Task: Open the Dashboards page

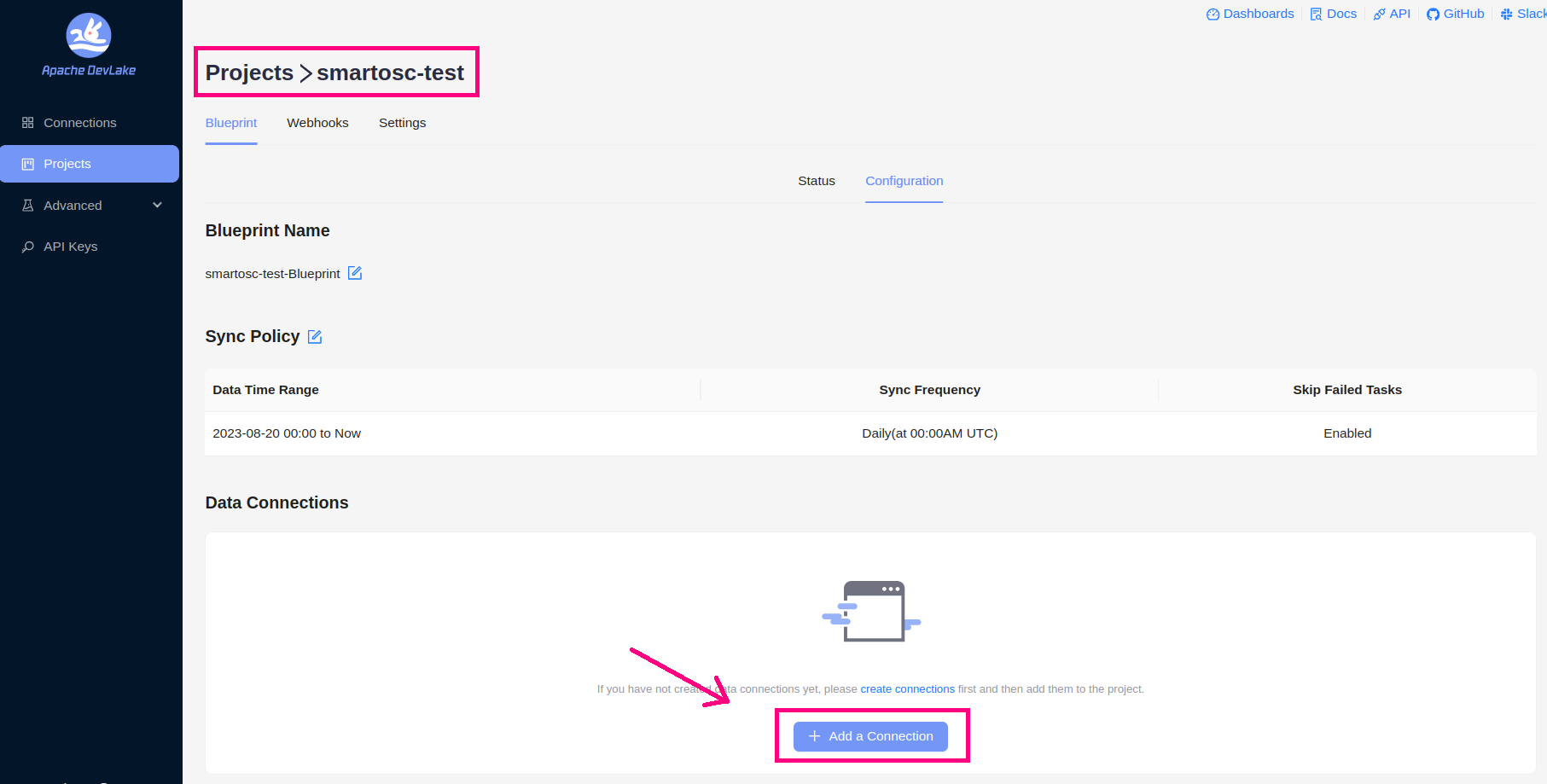Action: (1249, 13)
